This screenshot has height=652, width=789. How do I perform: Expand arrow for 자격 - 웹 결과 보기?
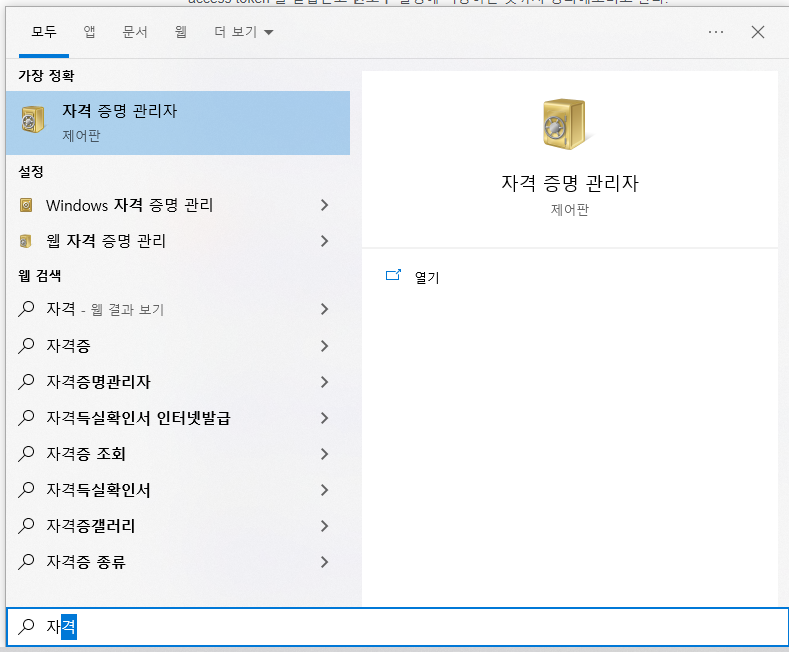pyautogui.click(x=325, y=309)
